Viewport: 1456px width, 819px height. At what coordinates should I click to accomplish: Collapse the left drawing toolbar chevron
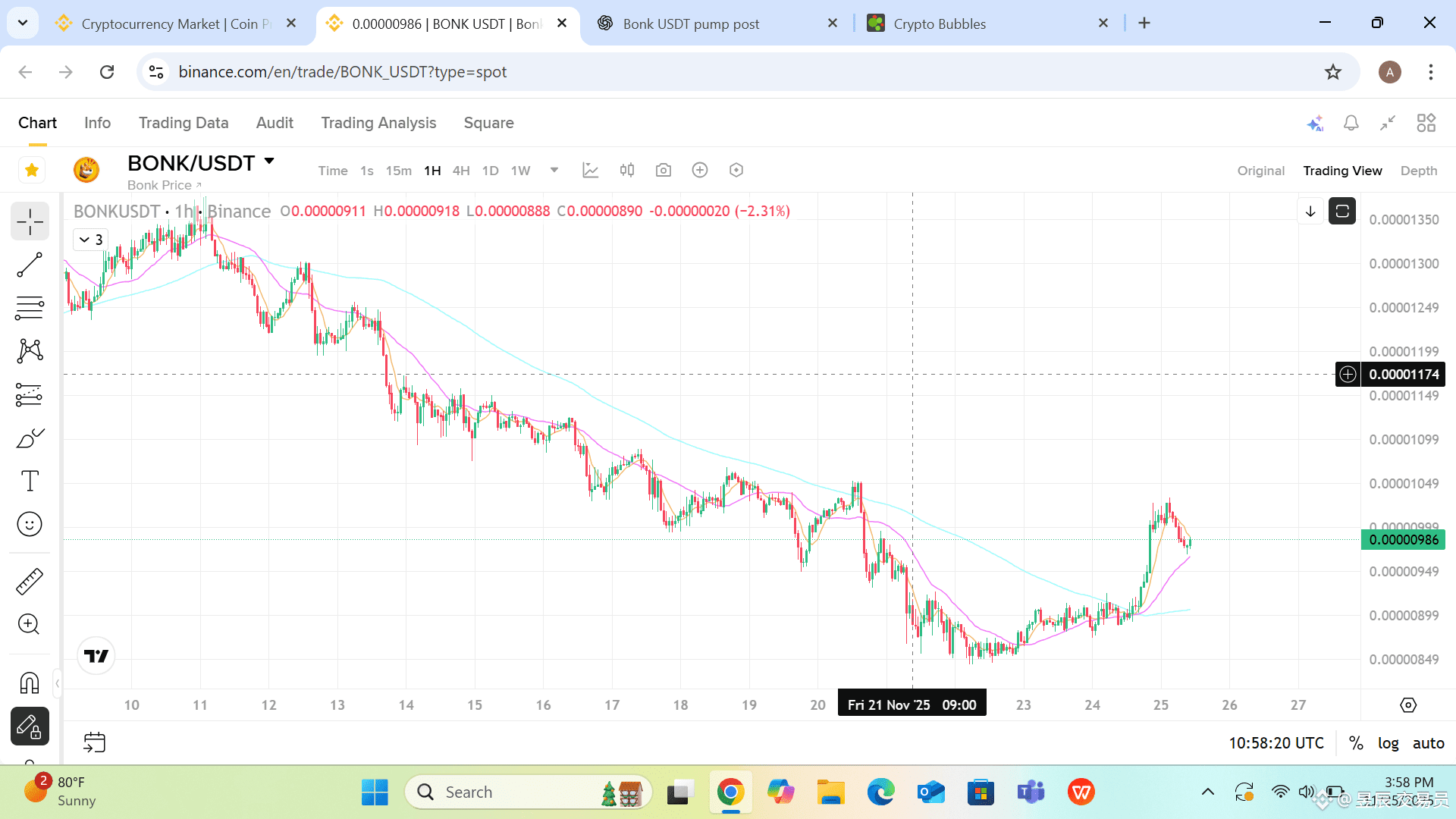[57, 683]
